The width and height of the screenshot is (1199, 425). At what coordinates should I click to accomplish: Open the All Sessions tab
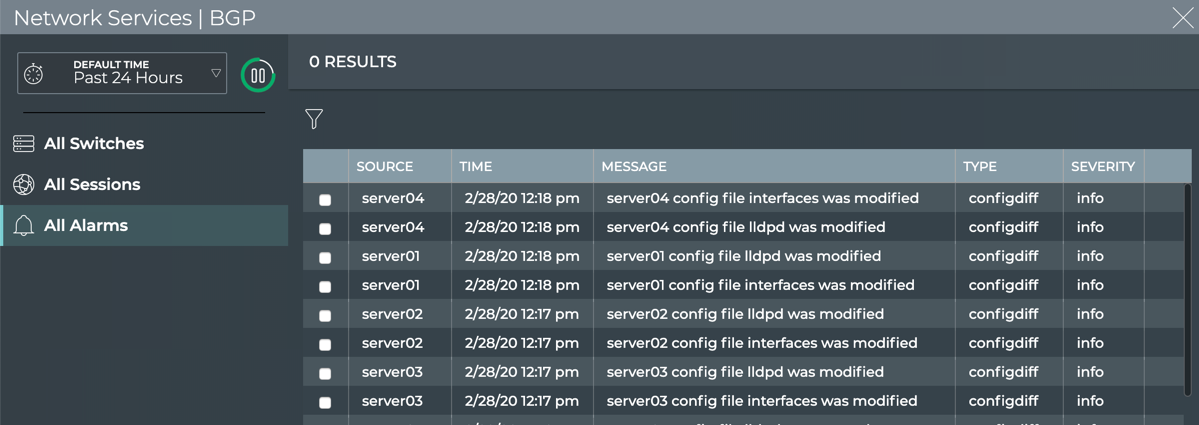(x=92, y=185)
